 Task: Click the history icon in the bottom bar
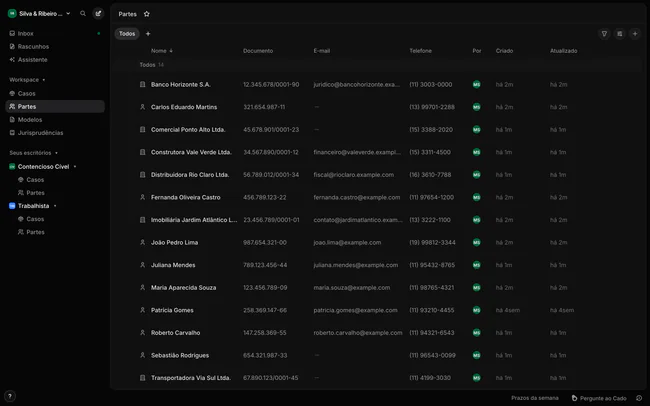(639, 398)
